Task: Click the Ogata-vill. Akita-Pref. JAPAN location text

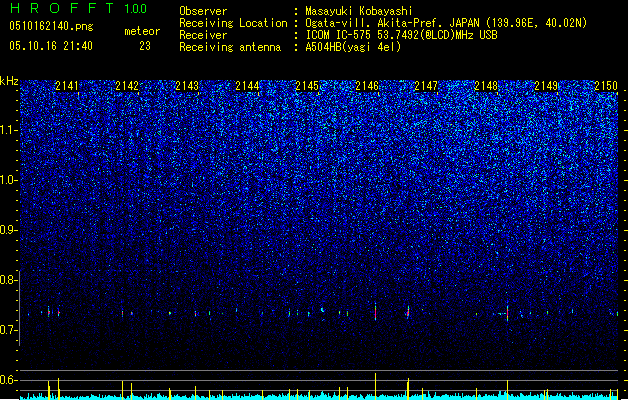Action: click(446, 23)
